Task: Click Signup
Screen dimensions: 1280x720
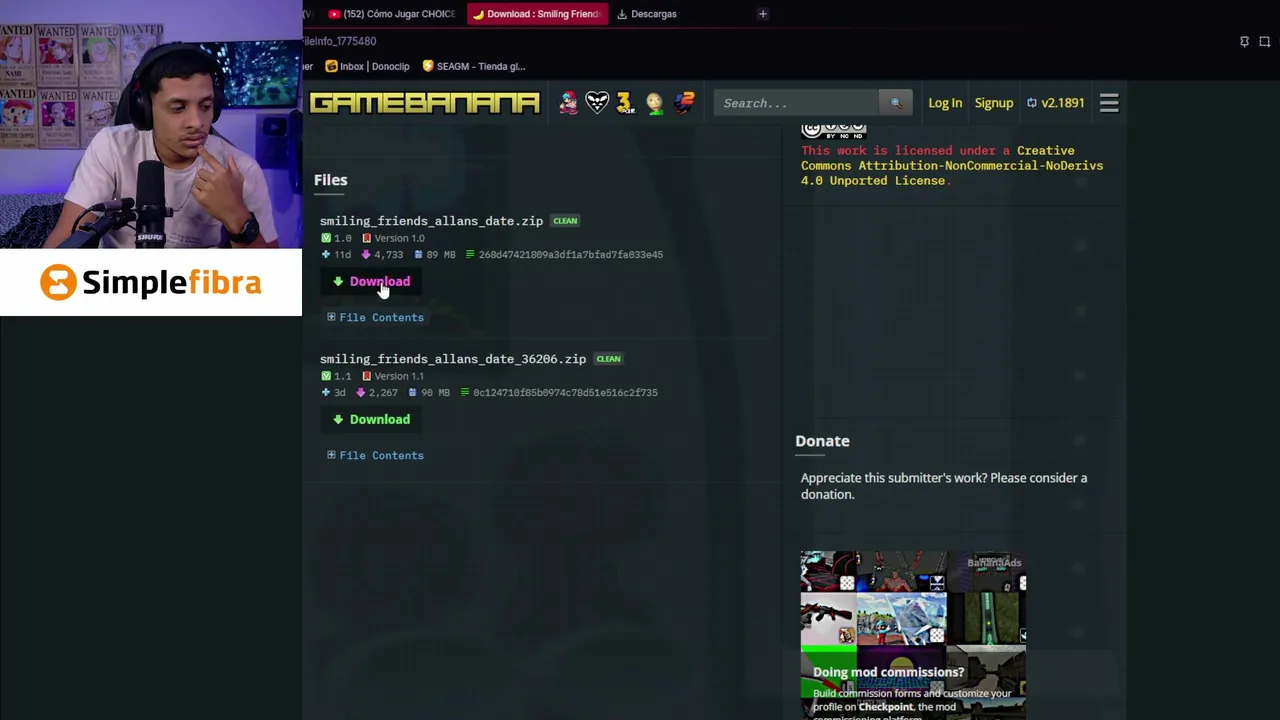Action: click(x=994, y=103)
